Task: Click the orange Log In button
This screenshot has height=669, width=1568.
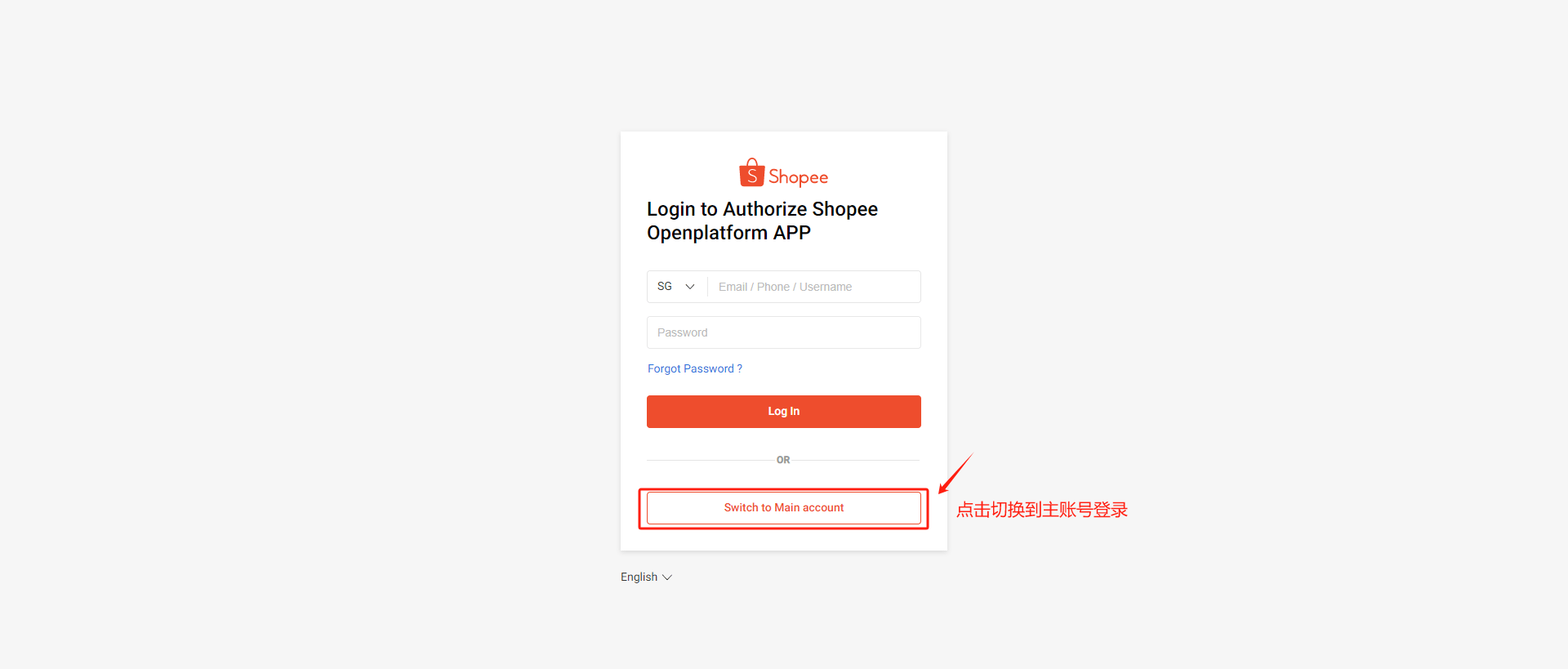Action: click(784, 412)
